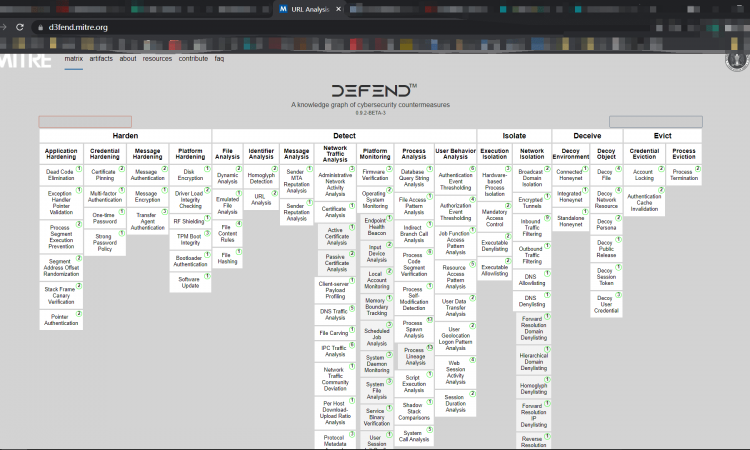
Task: Open Connected Honeynet technique
Action: [x=571, y=175]
